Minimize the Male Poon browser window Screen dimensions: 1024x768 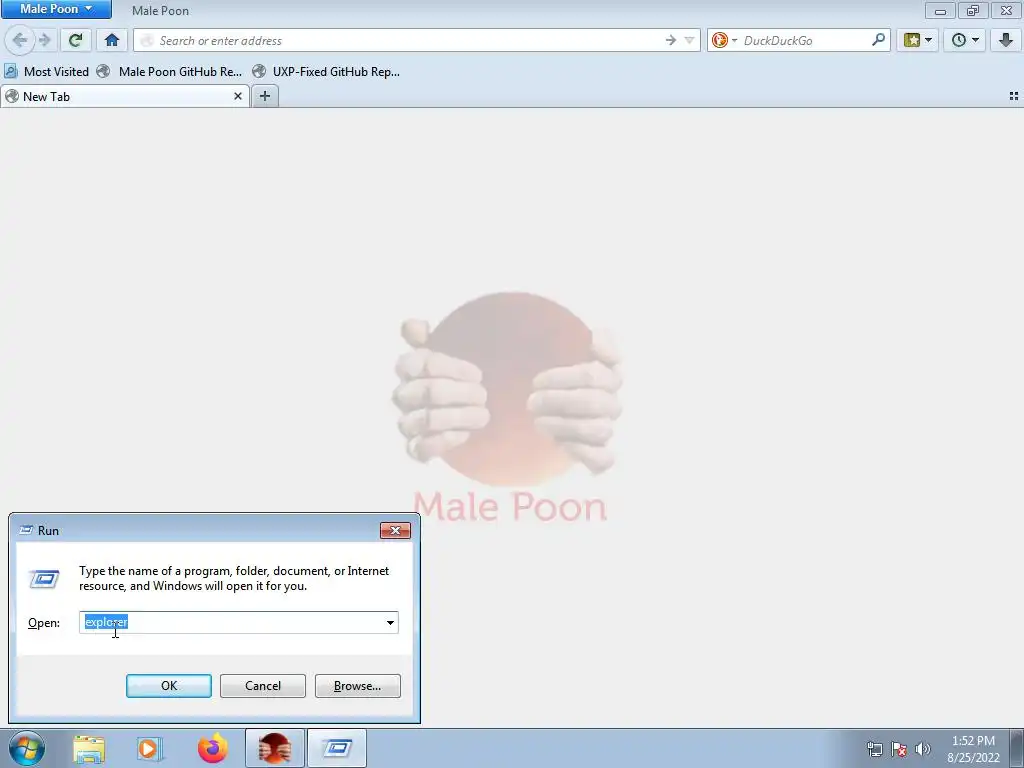click(x=940, y=10)
